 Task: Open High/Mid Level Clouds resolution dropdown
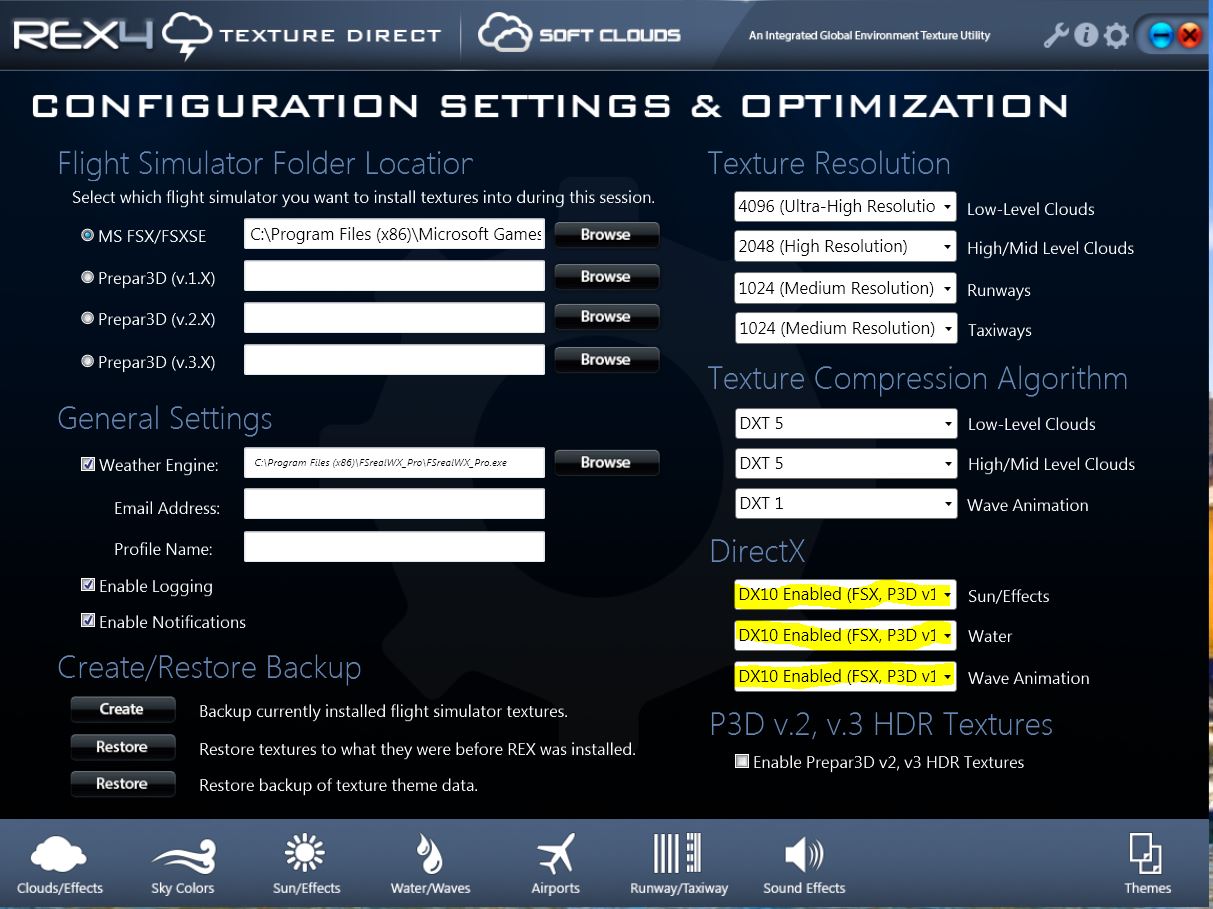coord(846,247)
